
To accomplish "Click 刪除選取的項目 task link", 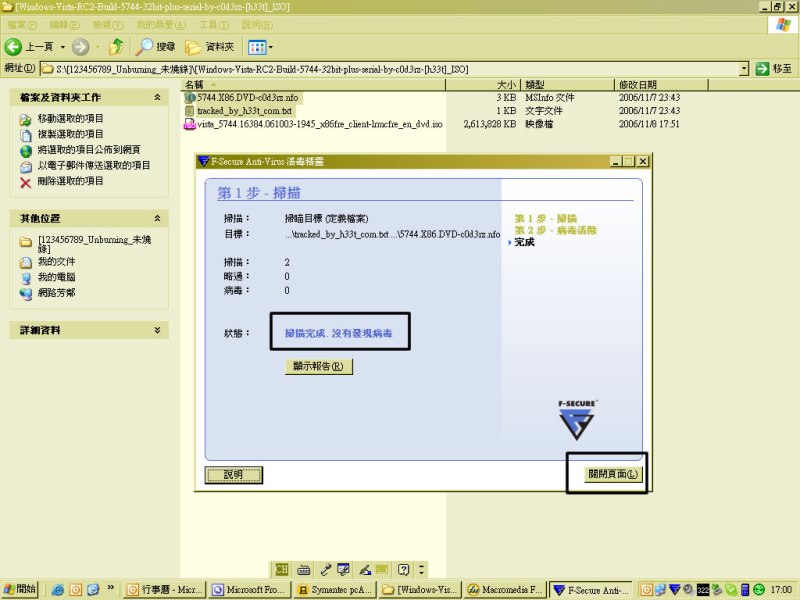I will [x=70, y=181].
